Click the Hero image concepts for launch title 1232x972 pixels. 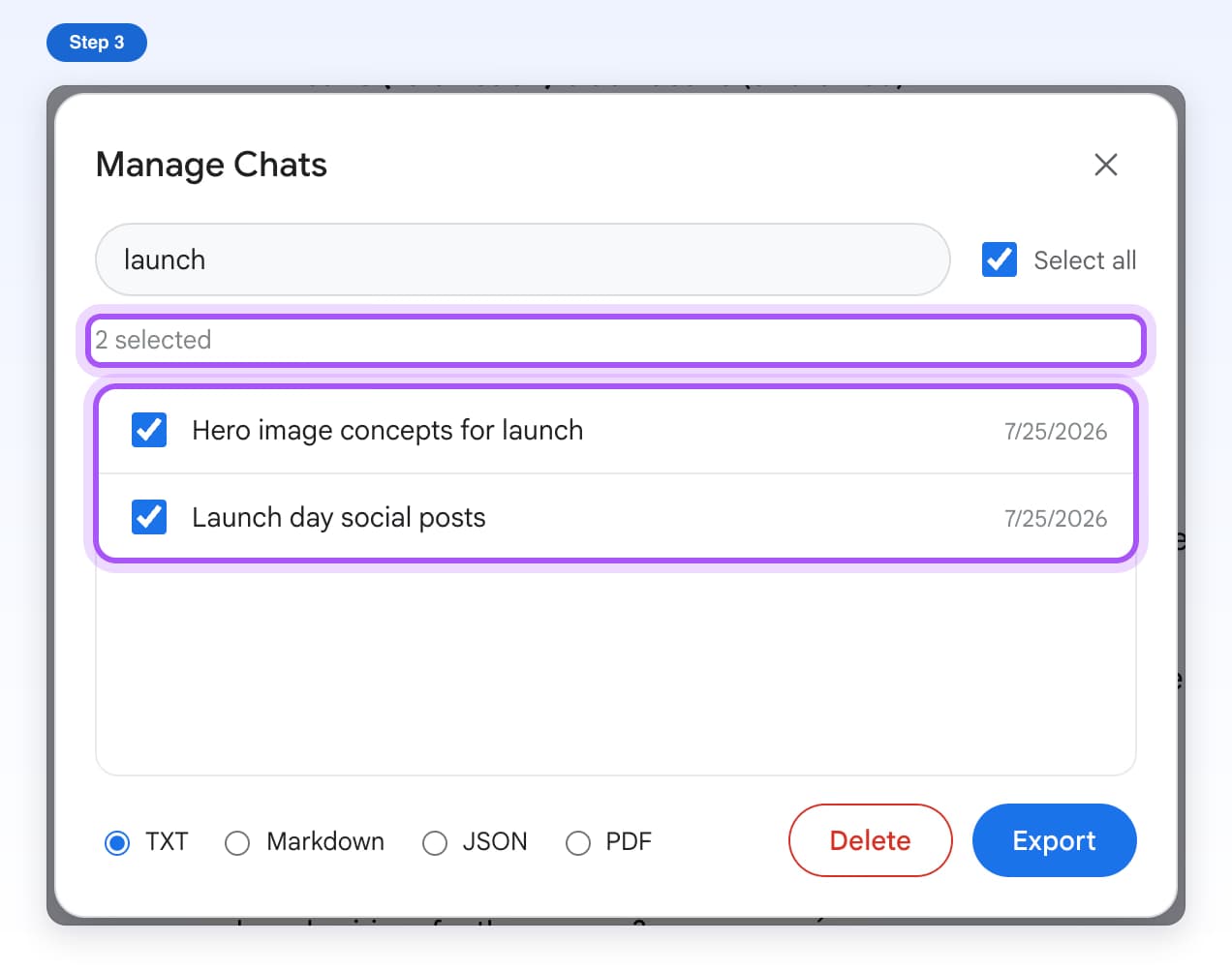pos(387,430)
